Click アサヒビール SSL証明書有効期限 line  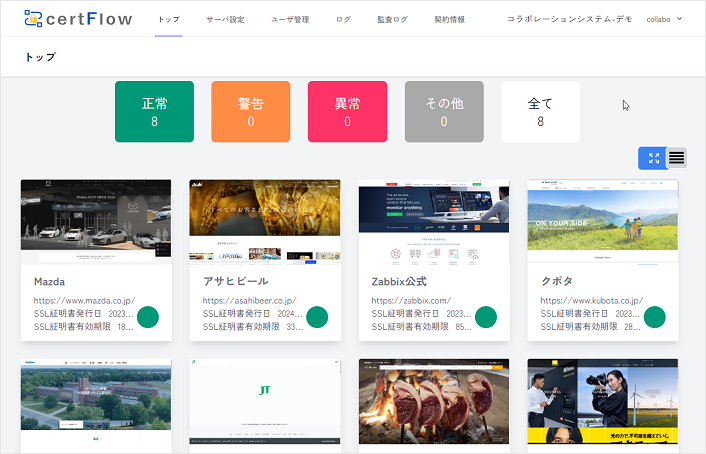253,327
